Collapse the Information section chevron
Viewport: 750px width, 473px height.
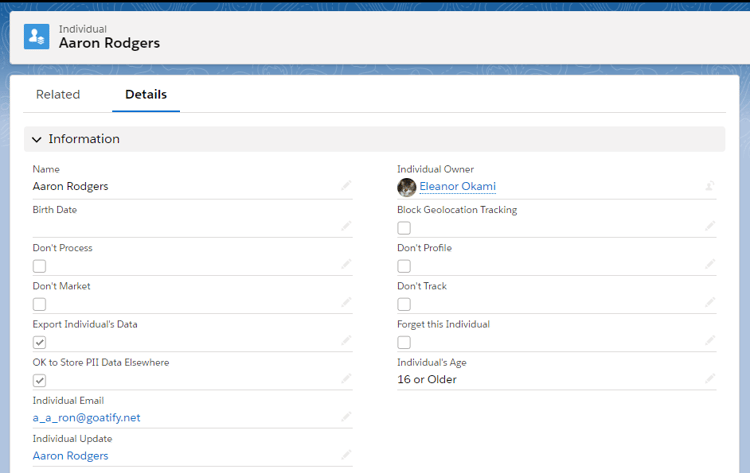pyautogui.click(x=36, y=139)
